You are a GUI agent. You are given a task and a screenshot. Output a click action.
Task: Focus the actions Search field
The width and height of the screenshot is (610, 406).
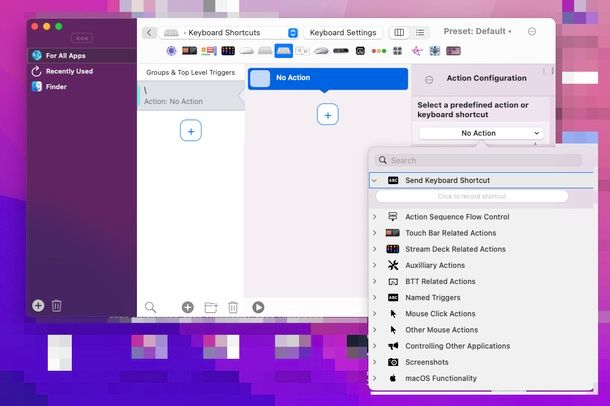tap(479, 160)
